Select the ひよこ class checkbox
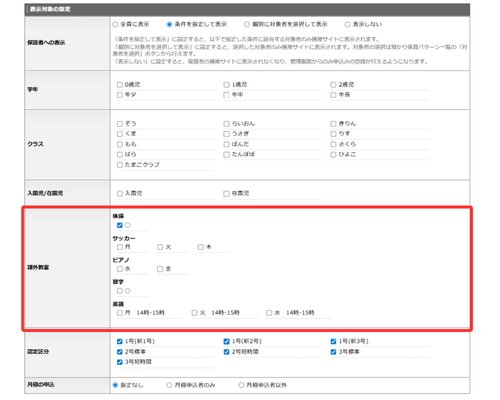 pos(333,155)
